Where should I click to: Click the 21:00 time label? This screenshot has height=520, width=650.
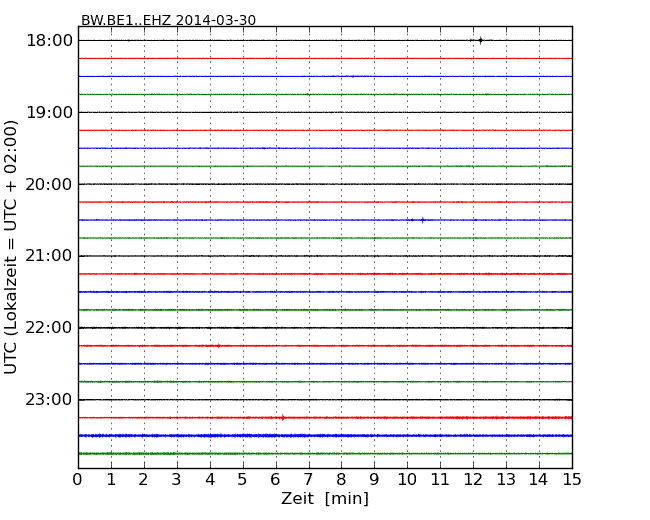(x=49, y=256)
